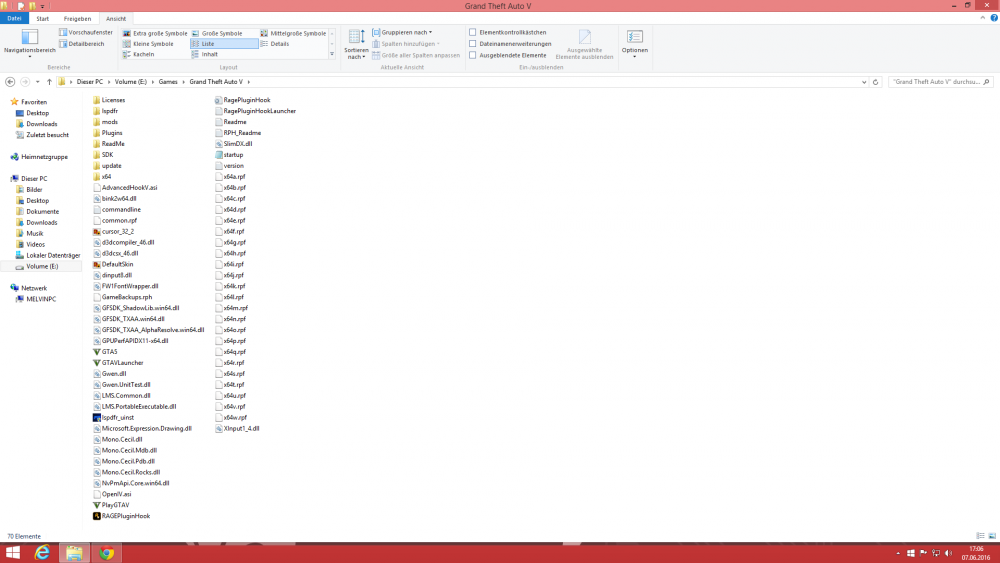Select RAGEPluginHook application at list bottom
Image resolution: width=1000 pixels, height=563 pixels.
[x=126, y=516]
